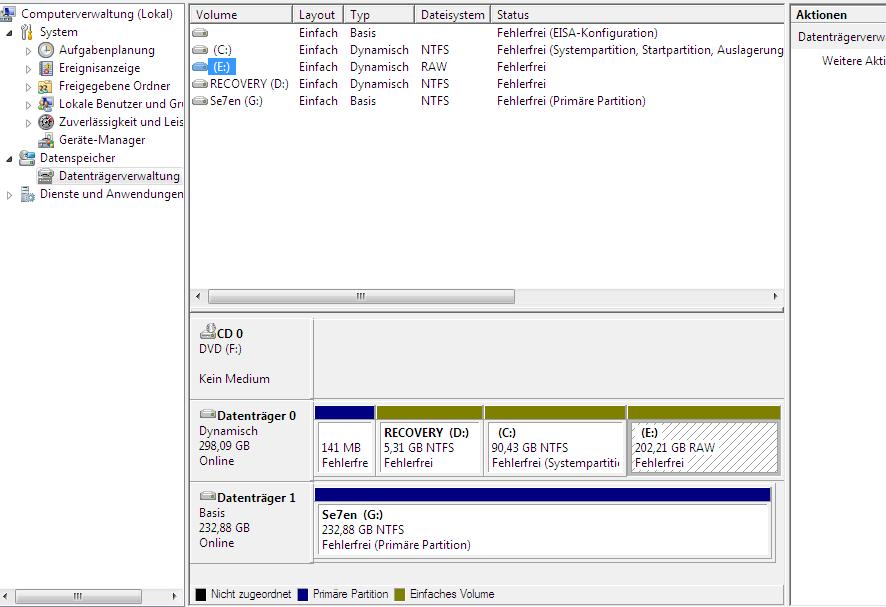Sort by the Status column header
The height and width of the screenshot is (607, 886).
coord(637,15)
